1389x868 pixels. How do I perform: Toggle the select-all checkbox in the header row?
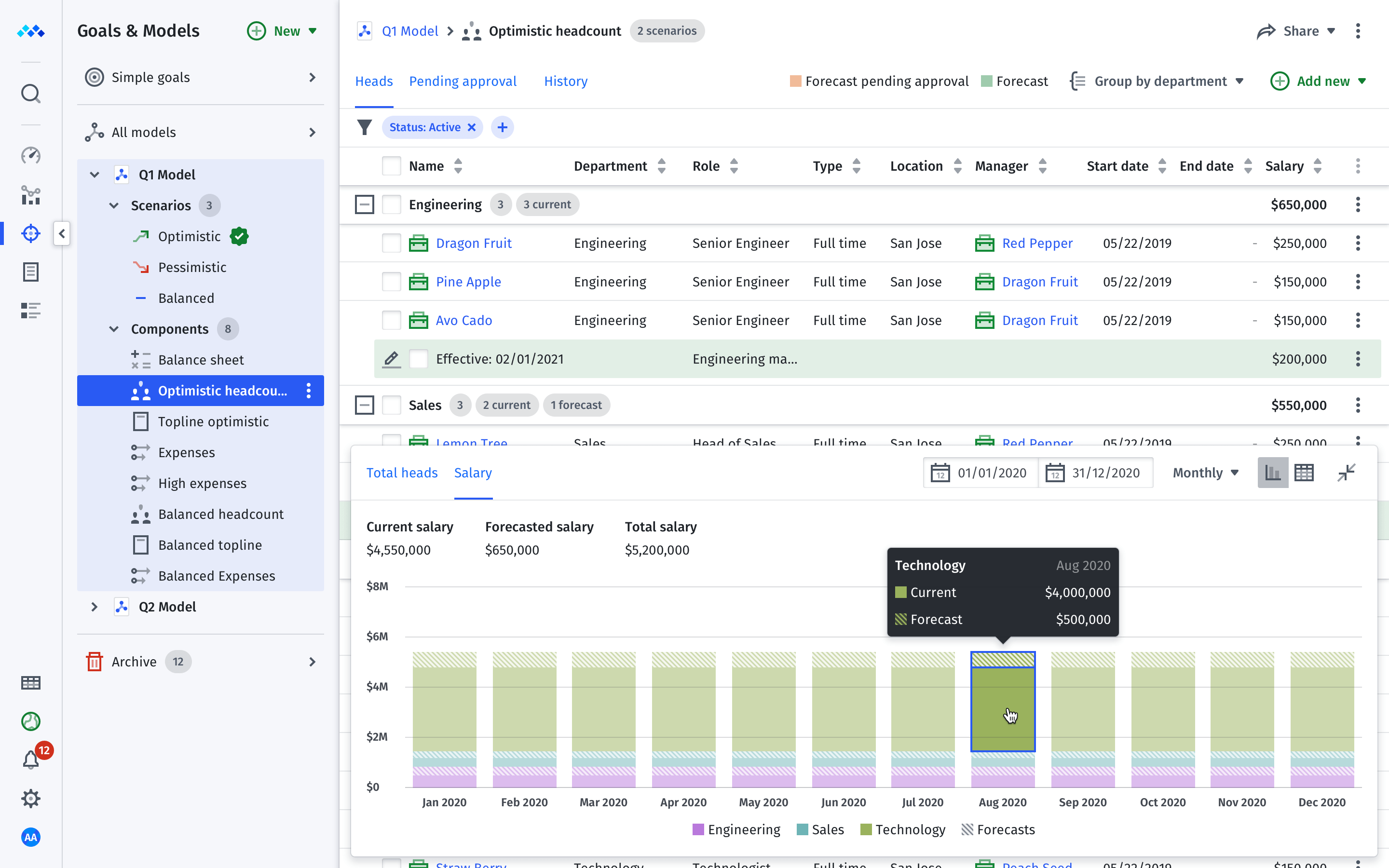(x=392, y=166)
